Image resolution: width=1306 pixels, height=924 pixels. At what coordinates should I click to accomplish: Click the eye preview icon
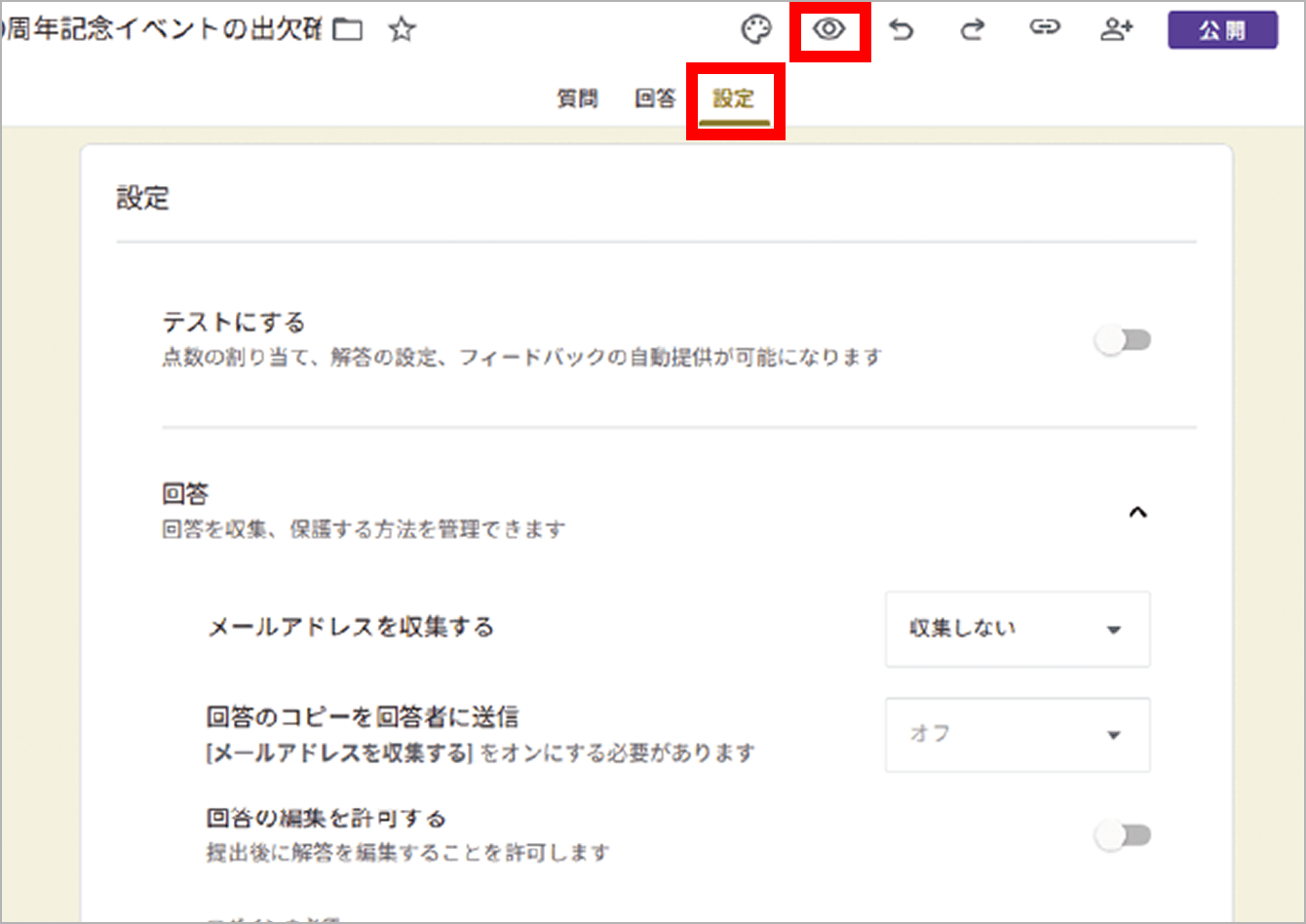tap(828, 30)
